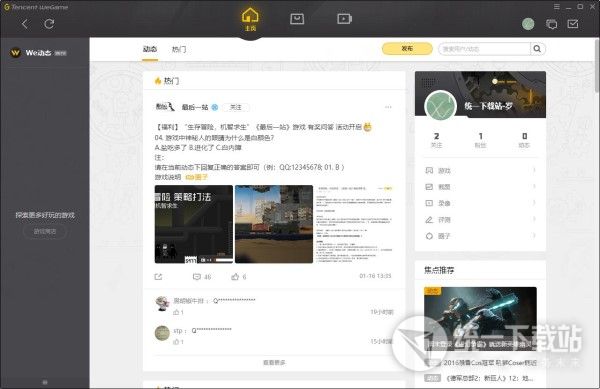600x389 pixels.
Task: Share the post with the share icon
Action: 158,277
